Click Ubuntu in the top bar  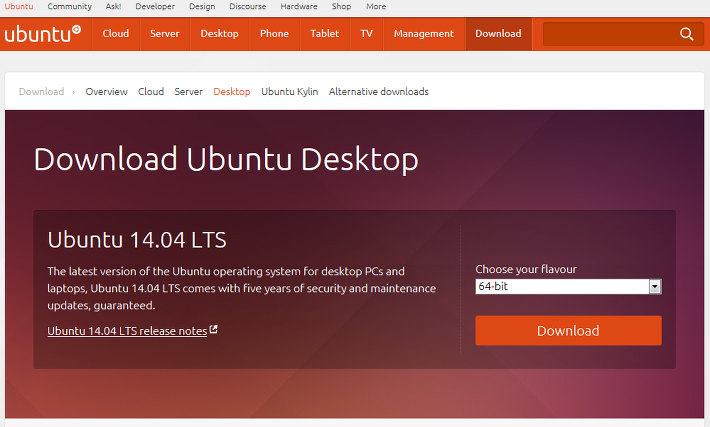19,7
